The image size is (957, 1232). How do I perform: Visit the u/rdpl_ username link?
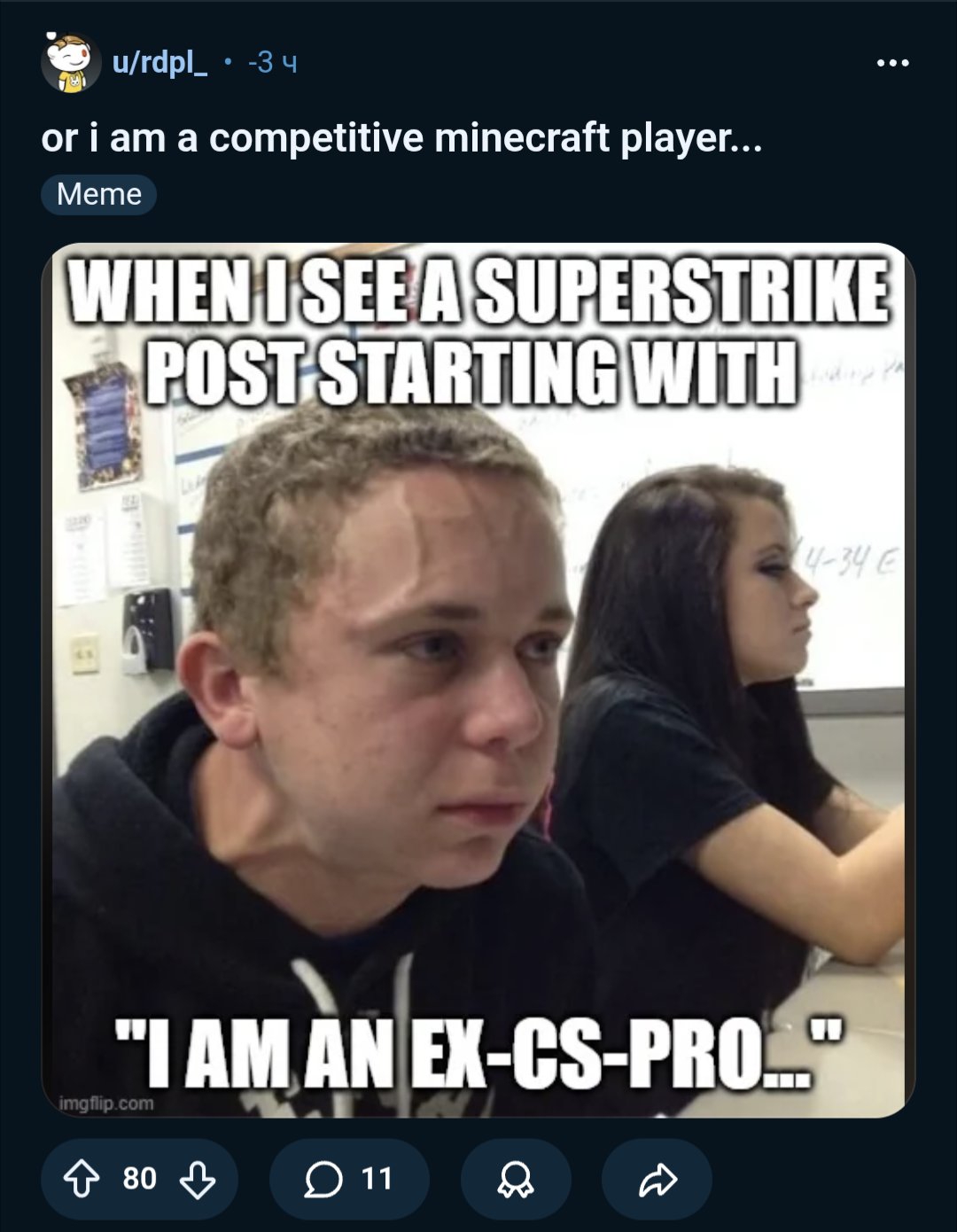click(159, 64)
